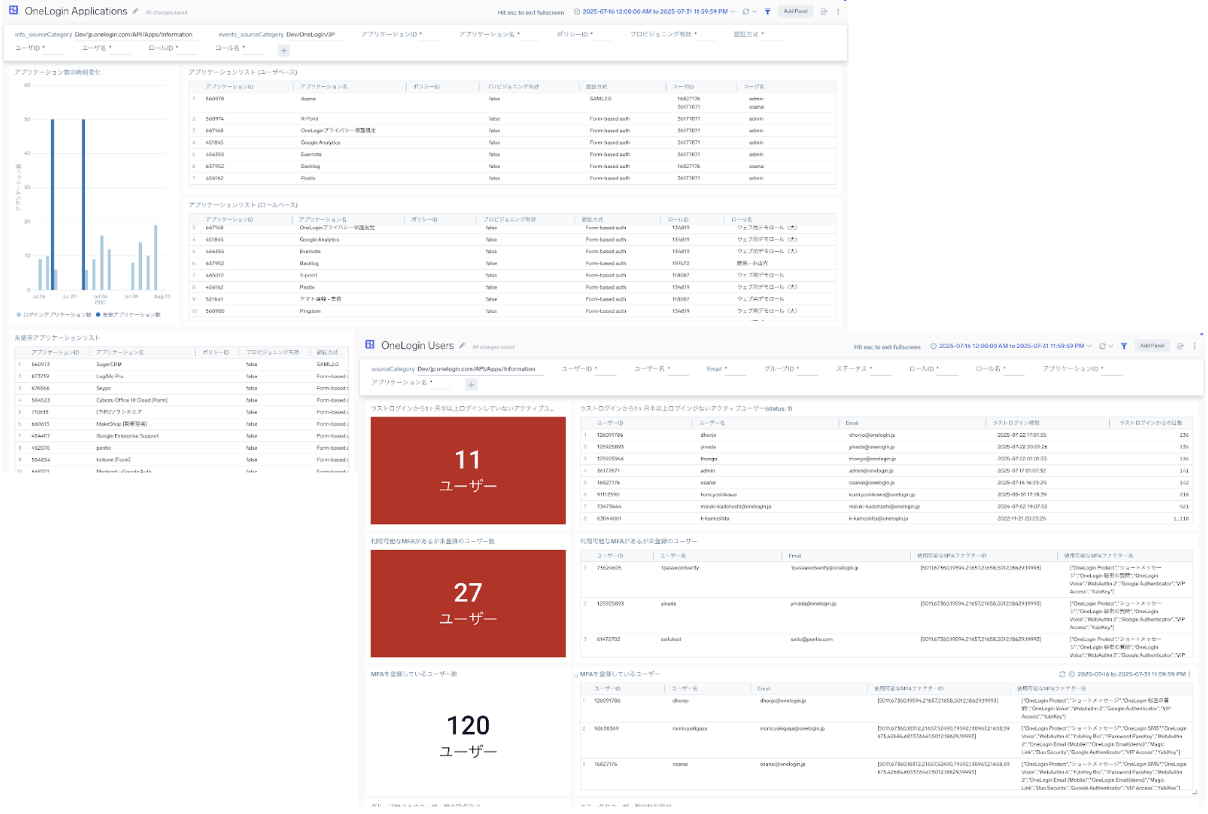Click Add Panel in OneLogin Applications dashboard

(x=796, y=12)
